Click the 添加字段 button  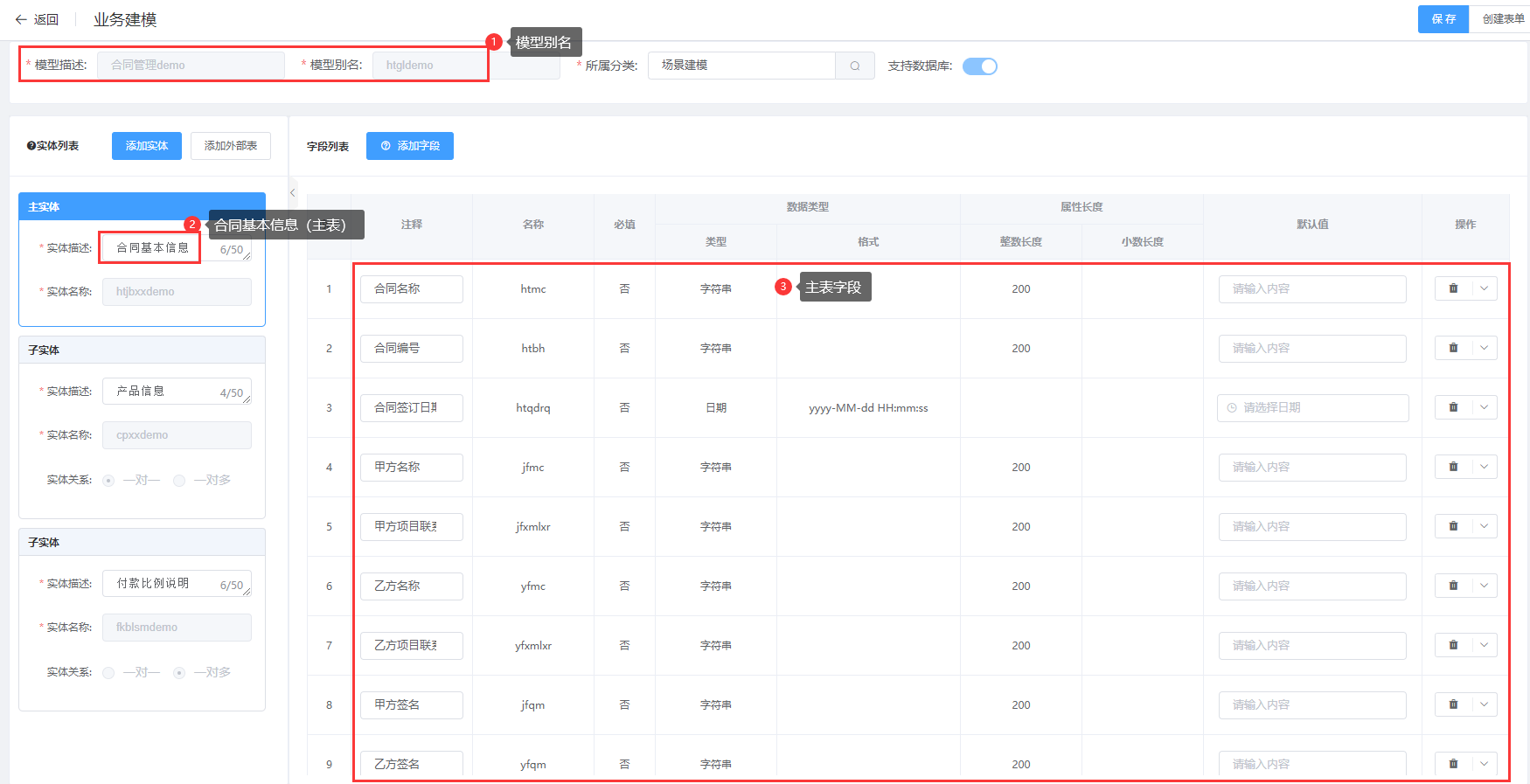409,146
